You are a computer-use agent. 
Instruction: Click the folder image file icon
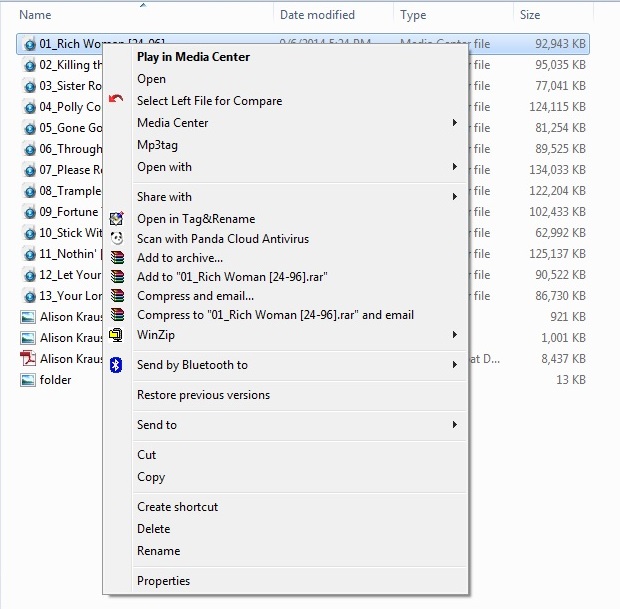[x=28, y=380]
